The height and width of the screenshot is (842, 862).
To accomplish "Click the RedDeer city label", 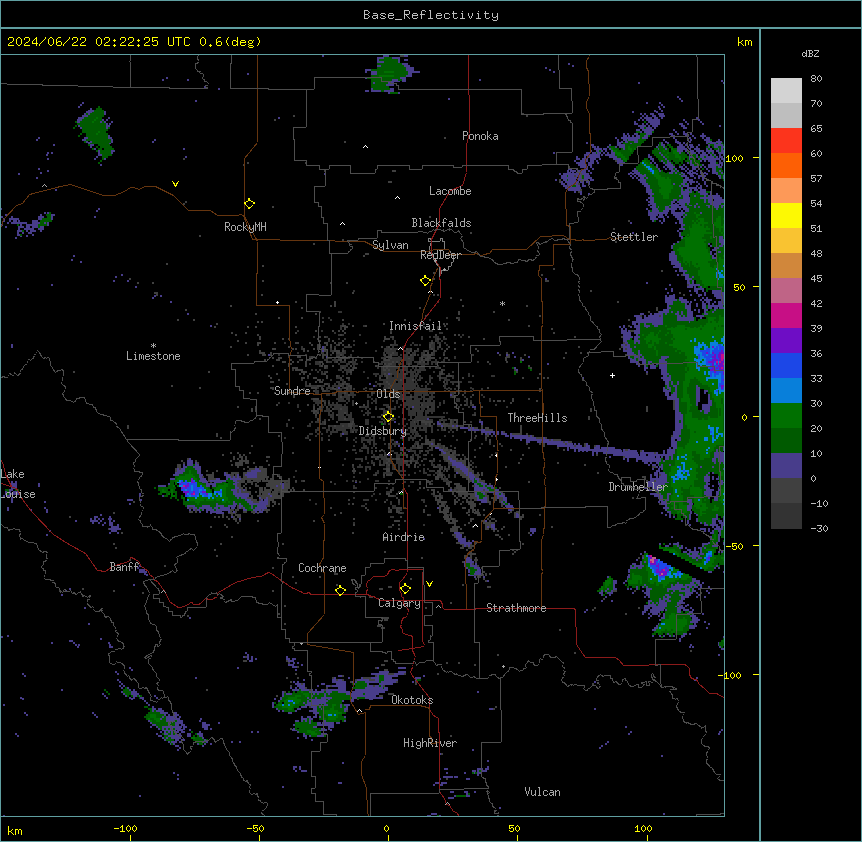I will [x=440, y=255].
